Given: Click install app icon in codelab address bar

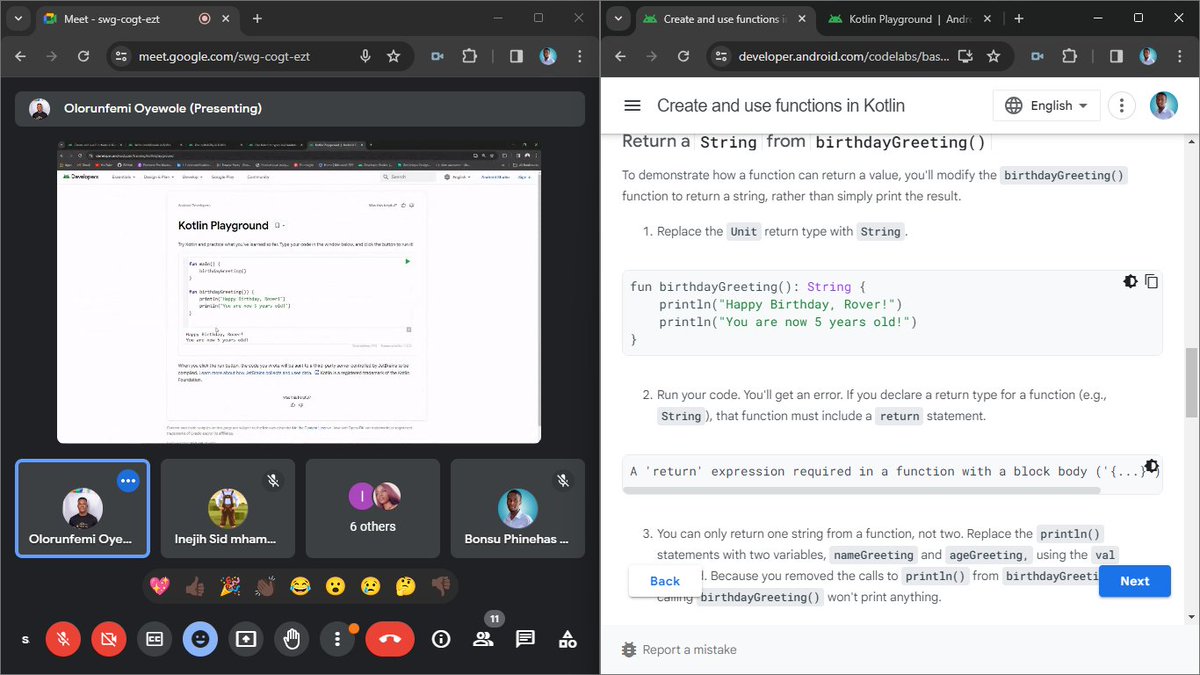Looking at the screenshot, I should tap(966, 56).
